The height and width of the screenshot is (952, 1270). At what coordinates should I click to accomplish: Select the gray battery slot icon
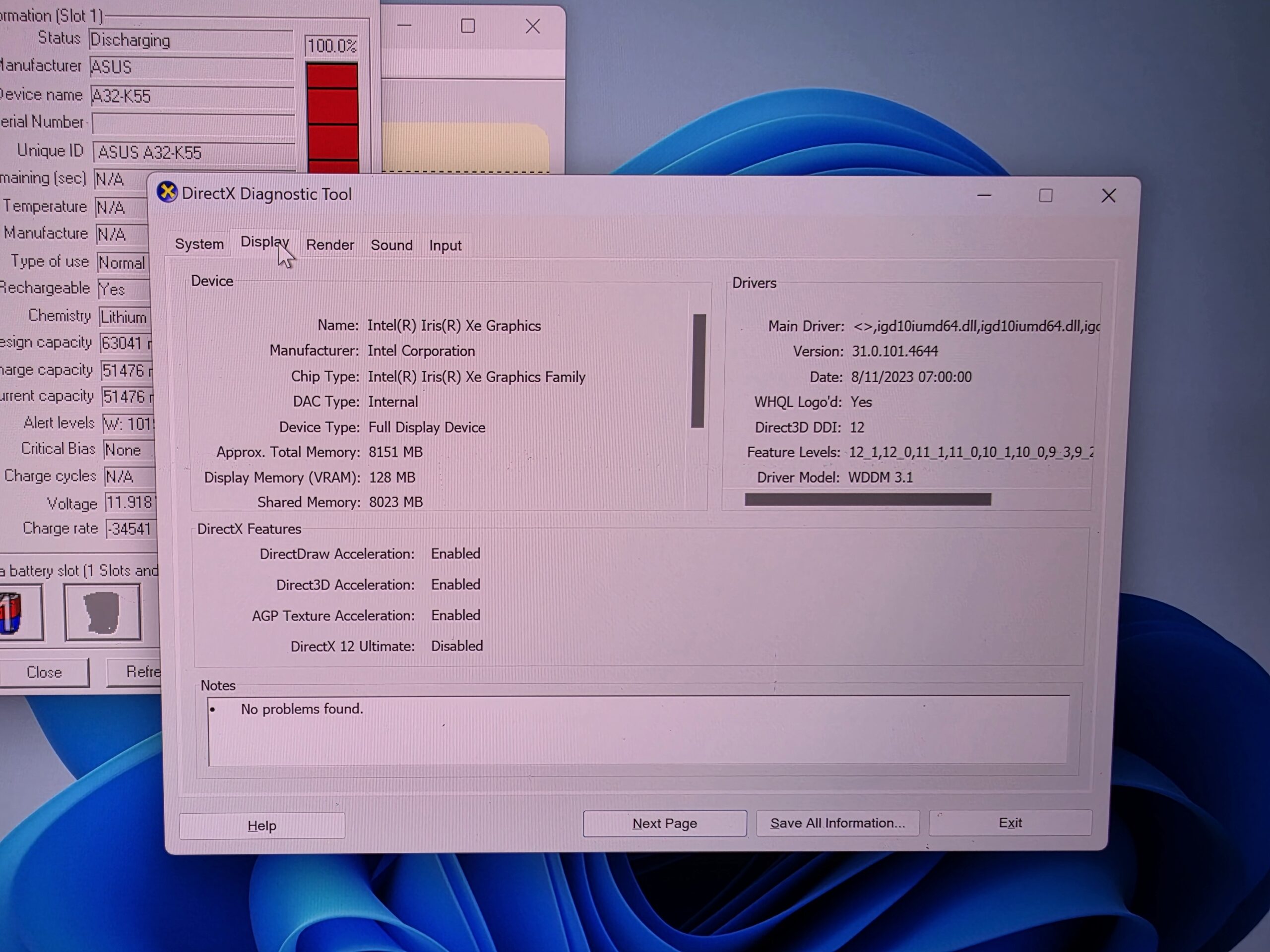102,612
